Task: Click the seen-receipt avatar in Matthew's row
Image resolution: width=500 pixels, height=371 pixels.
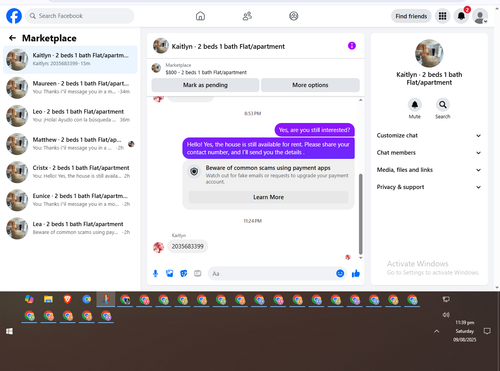Action: 131,144
